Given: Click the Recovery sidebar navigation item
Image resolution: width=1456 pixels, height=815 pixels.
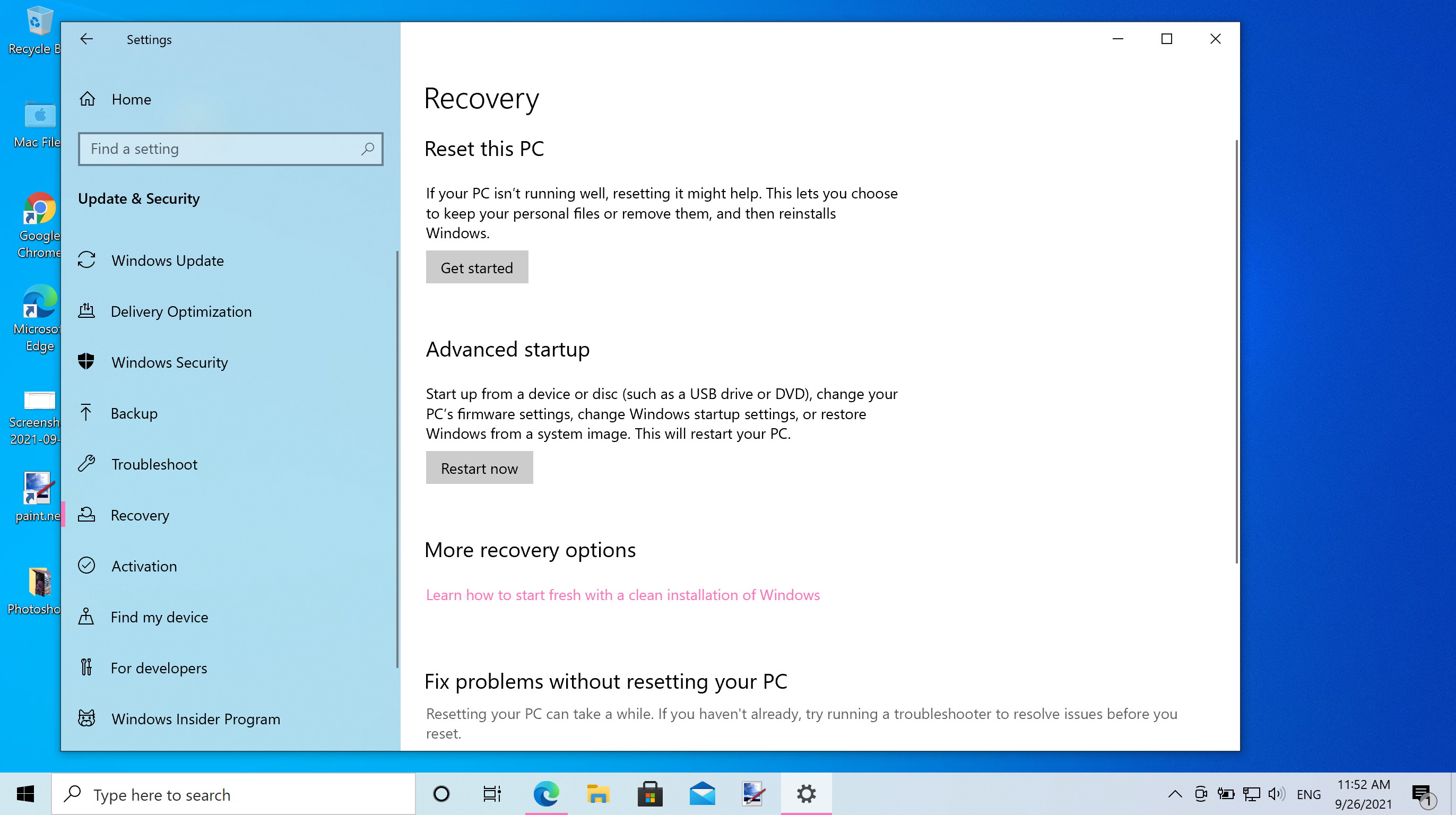Looking at the screenshot, I should (x=140, y=515).
